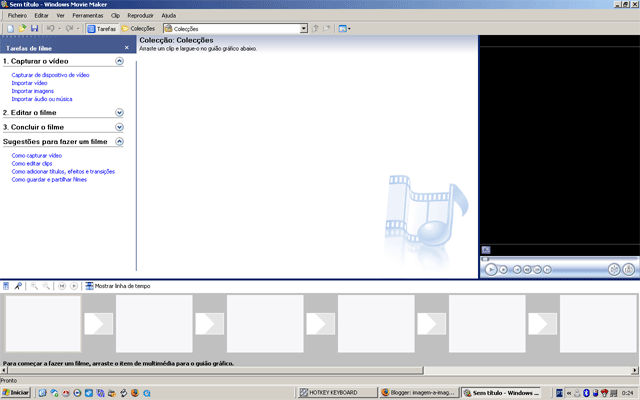Step to the previous frame

[527, 269]
